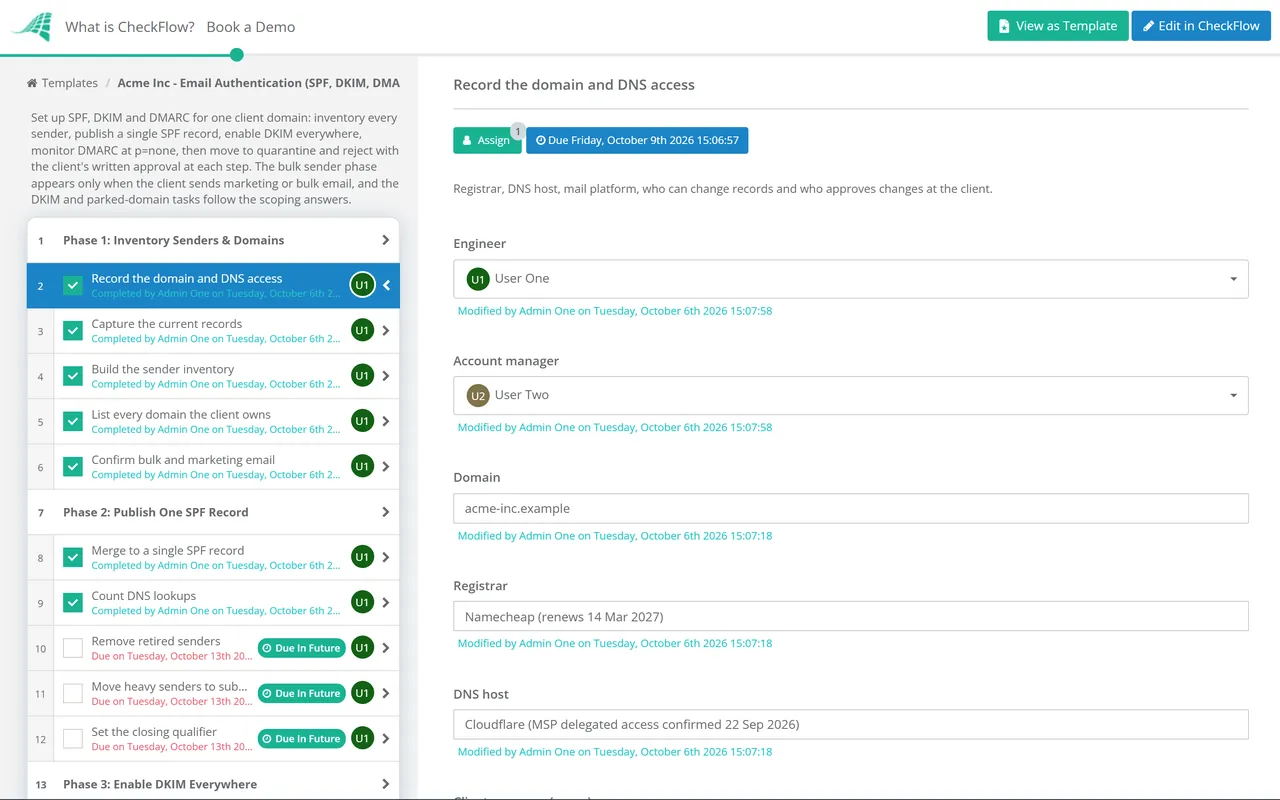Open the Engineer user dropdown
The height and width of the screenshot is (800, 1280).
(851, 279)
